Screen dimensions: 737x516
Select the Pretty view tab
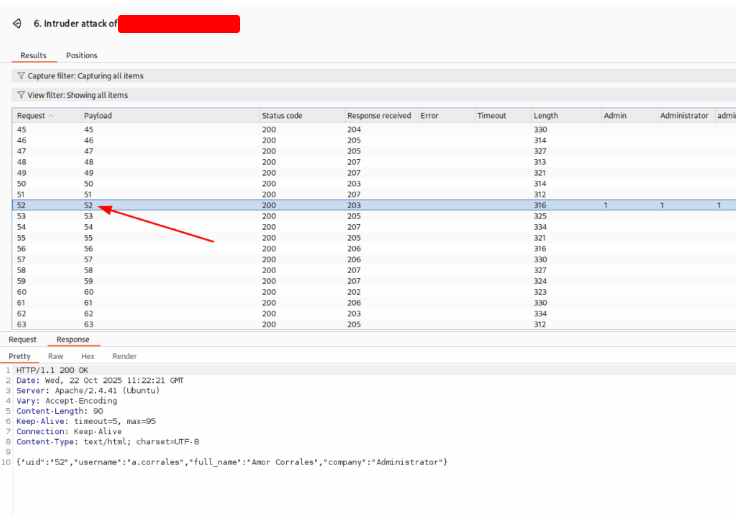[20, 356]
